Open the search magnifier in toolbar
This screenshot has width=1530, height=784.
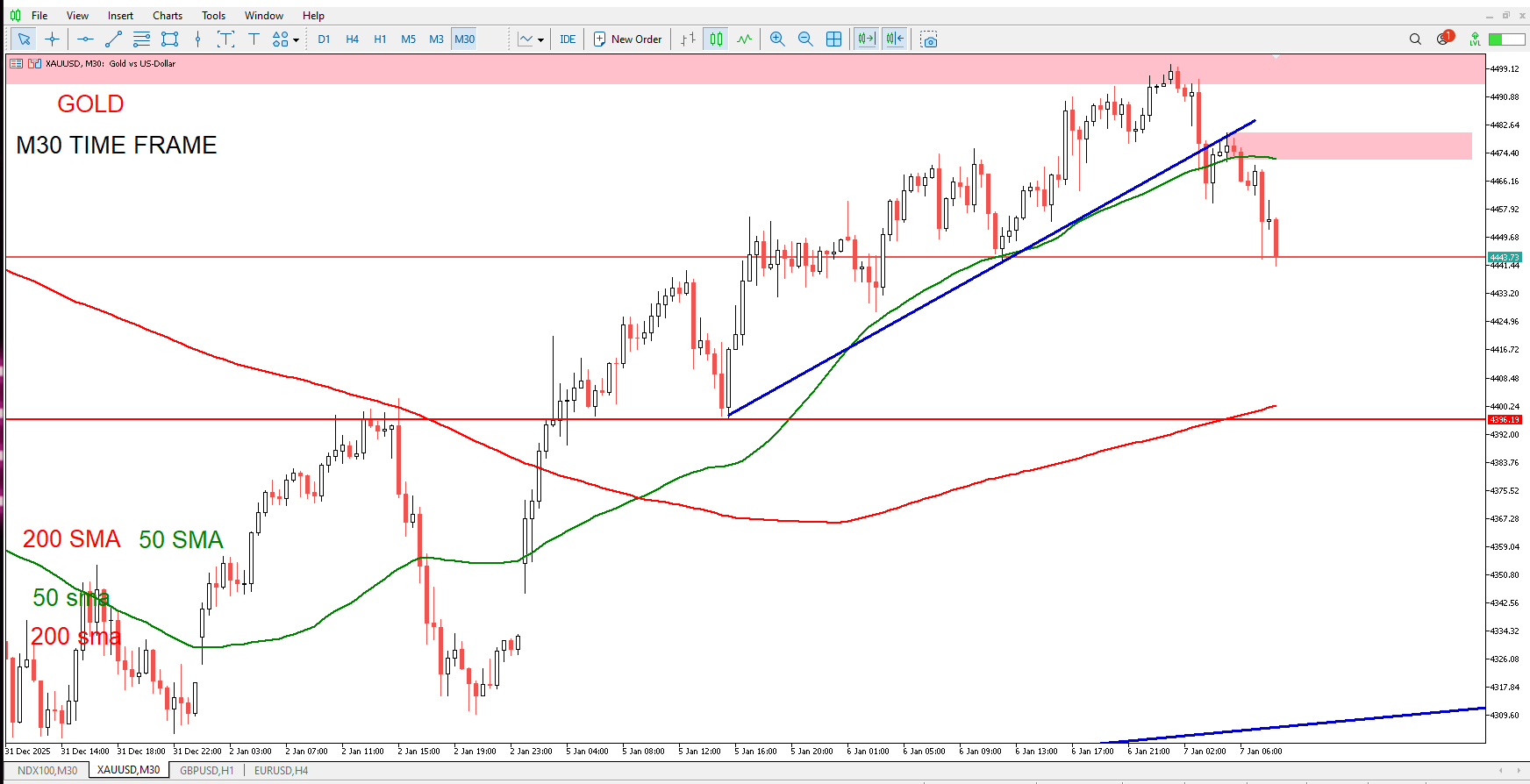pyautogui.click(x=1415, y=39)
